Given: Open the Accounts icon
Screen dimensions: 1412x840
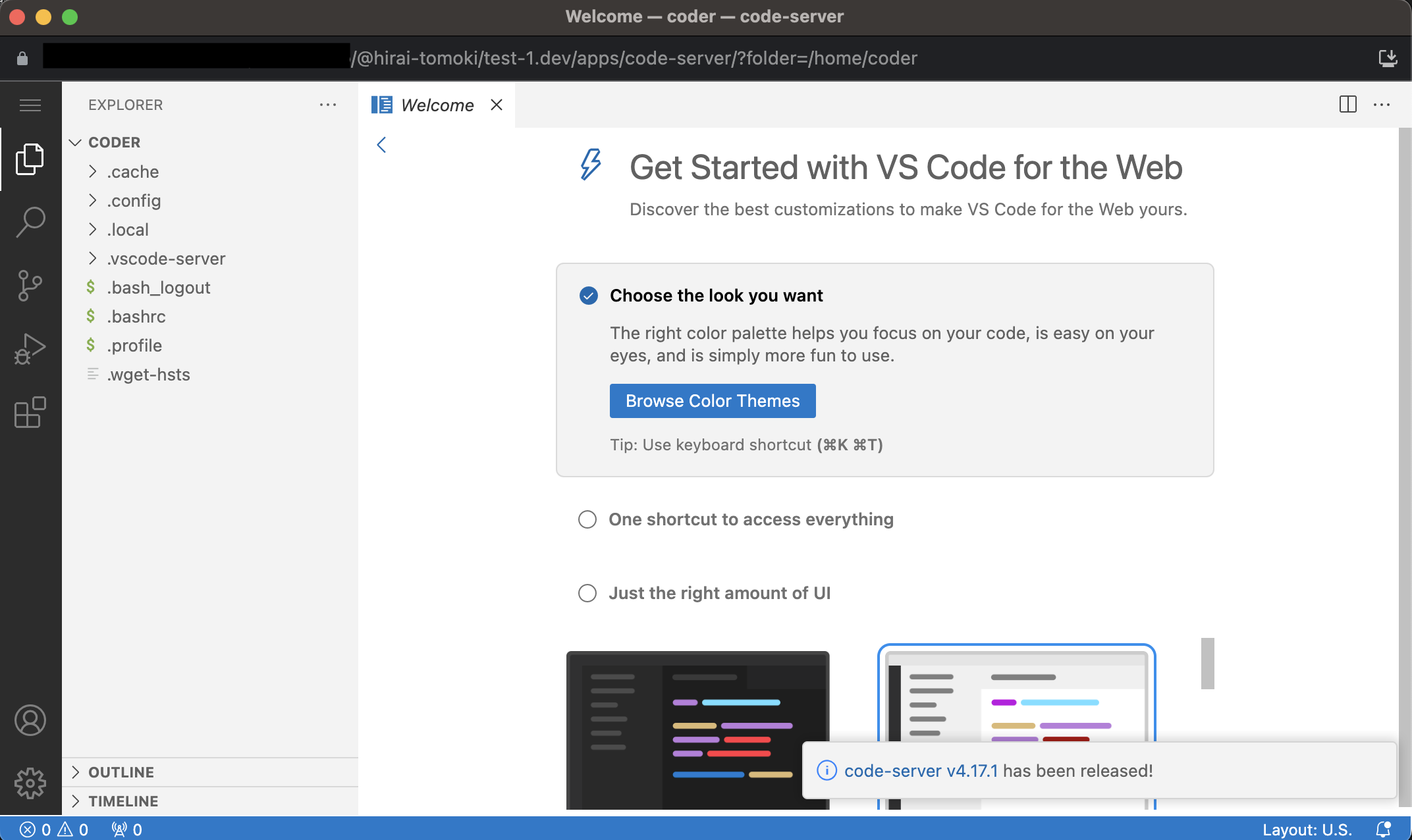Looking at the screenshot, I should point(30,720).
